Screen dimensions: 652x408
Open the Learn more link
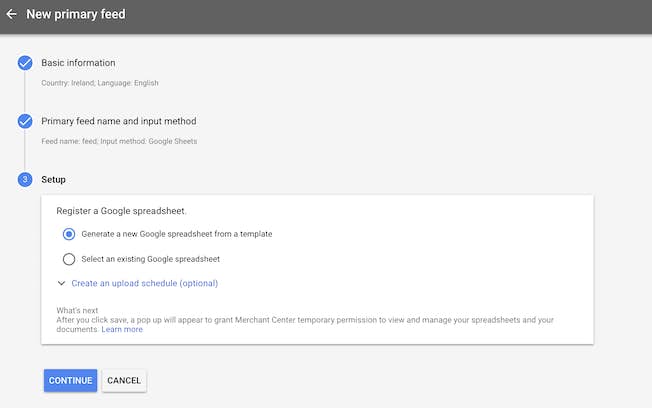click(122, 329)
